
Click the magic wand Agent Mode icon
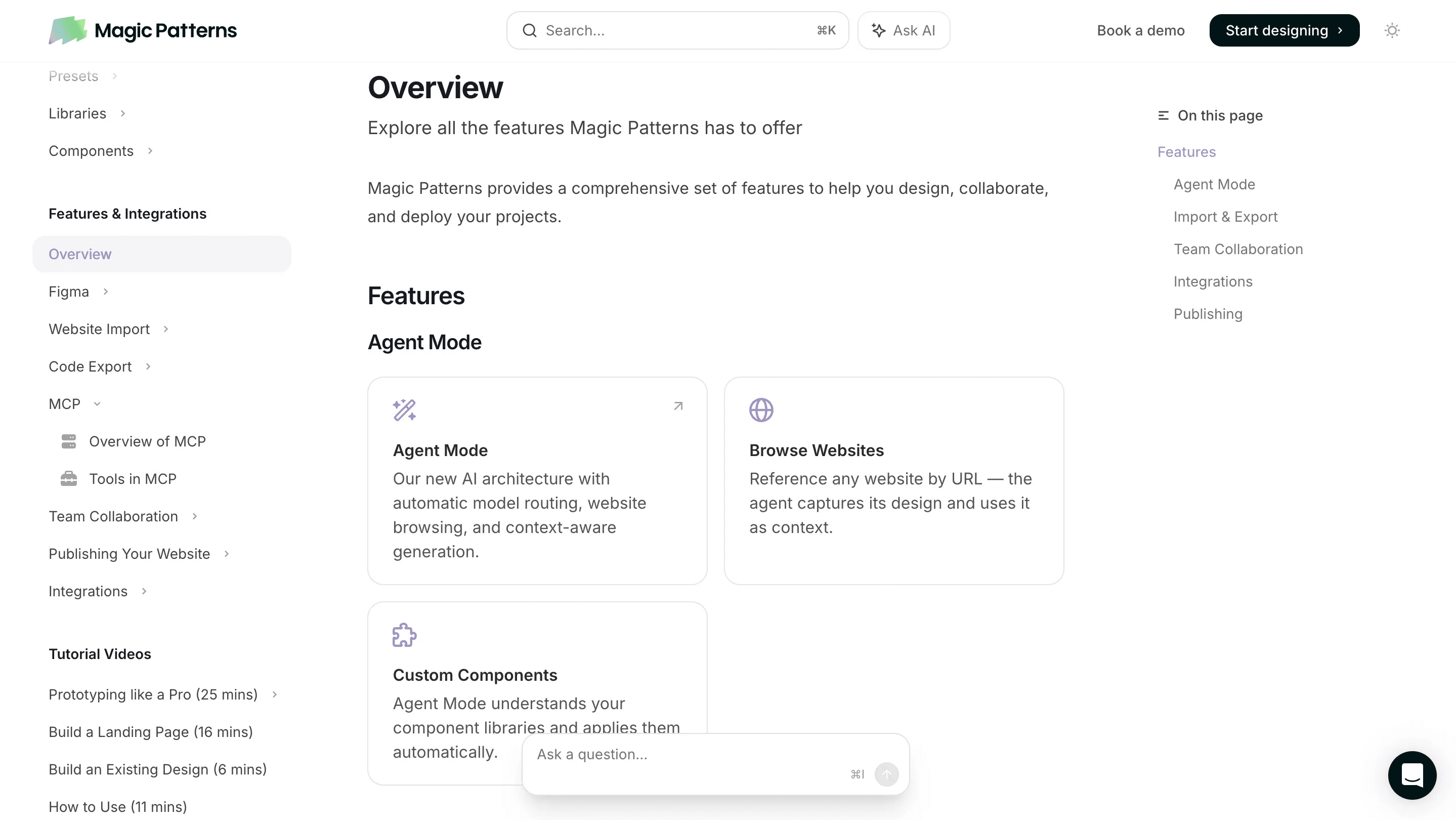(404, 410)
